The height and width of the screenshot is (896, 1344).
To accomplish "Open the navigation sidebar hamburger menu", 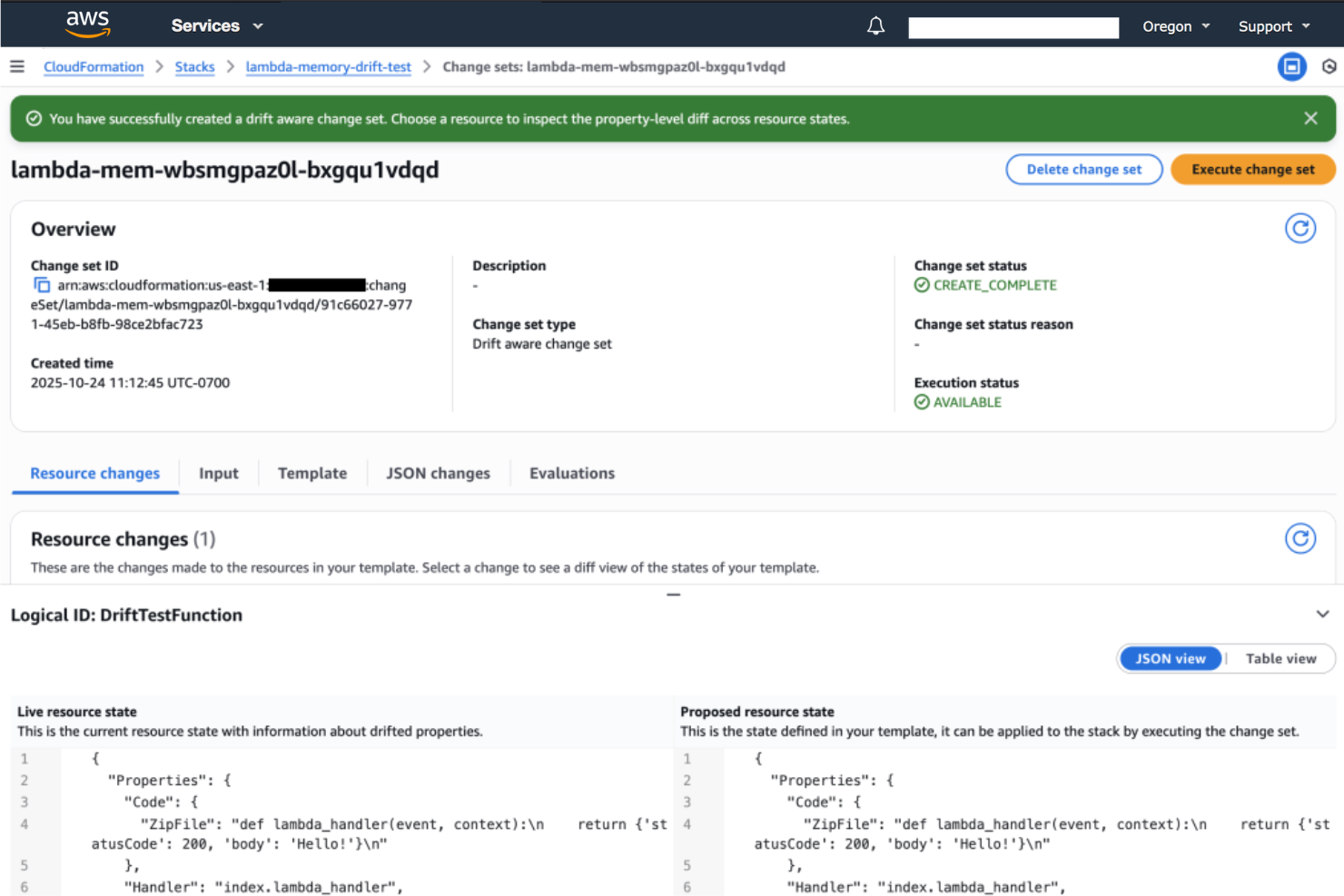I will [x=17, y=66].
